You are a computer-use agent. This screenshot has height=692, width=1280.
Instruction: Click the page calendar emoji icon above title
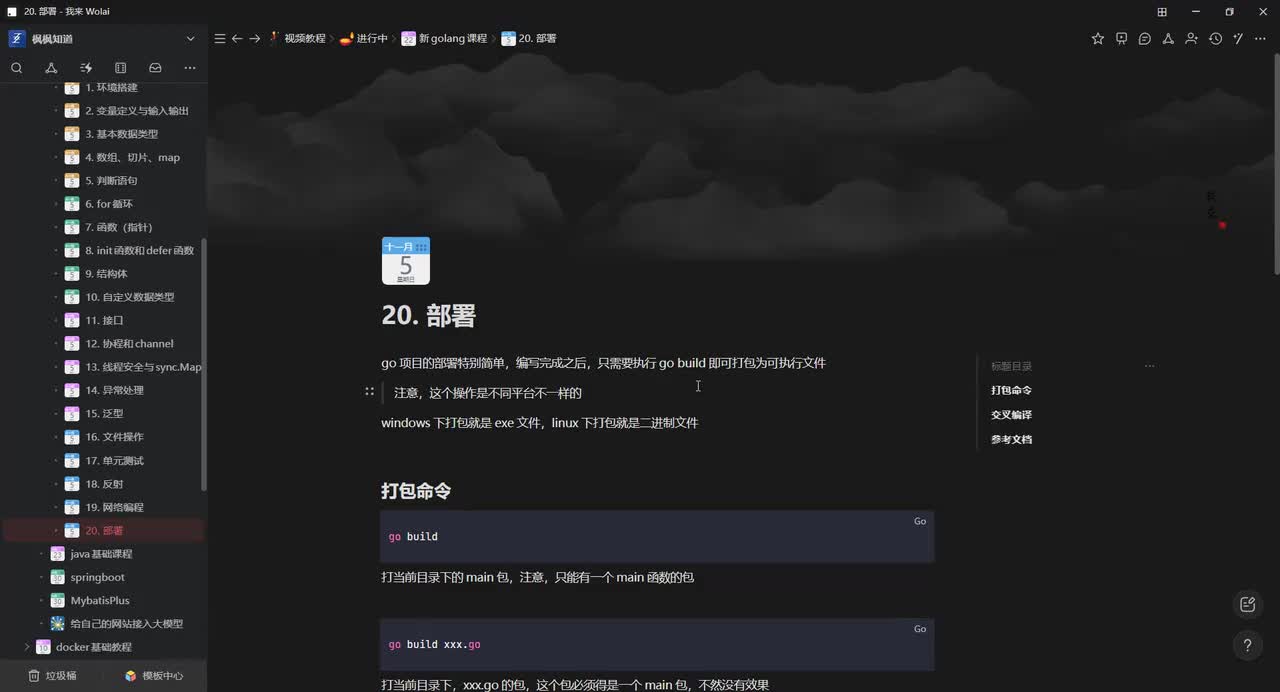(x=406, y=261)
